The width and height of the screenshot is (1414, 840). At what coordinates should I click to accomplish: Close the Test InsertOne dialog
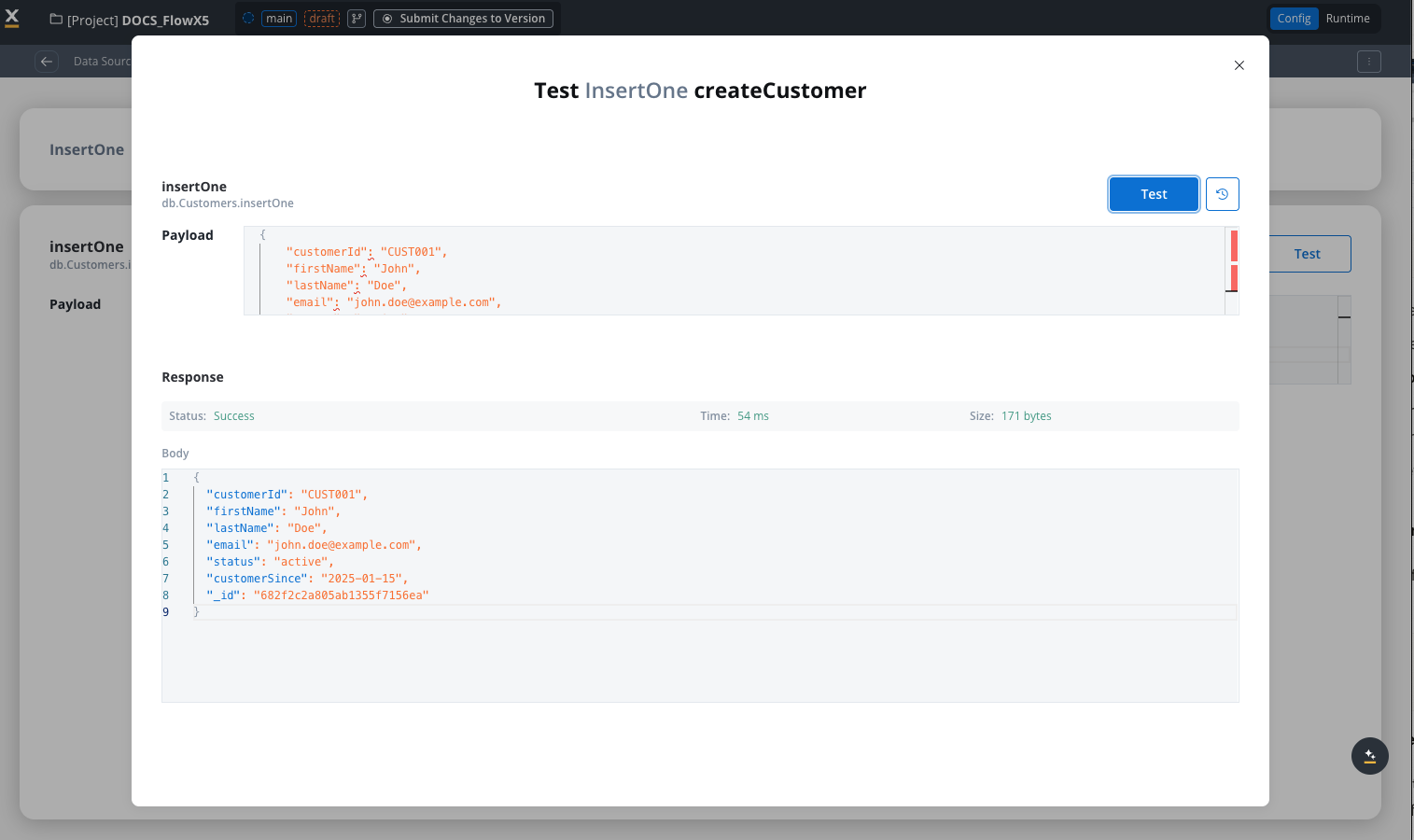tap(1239, 65)
